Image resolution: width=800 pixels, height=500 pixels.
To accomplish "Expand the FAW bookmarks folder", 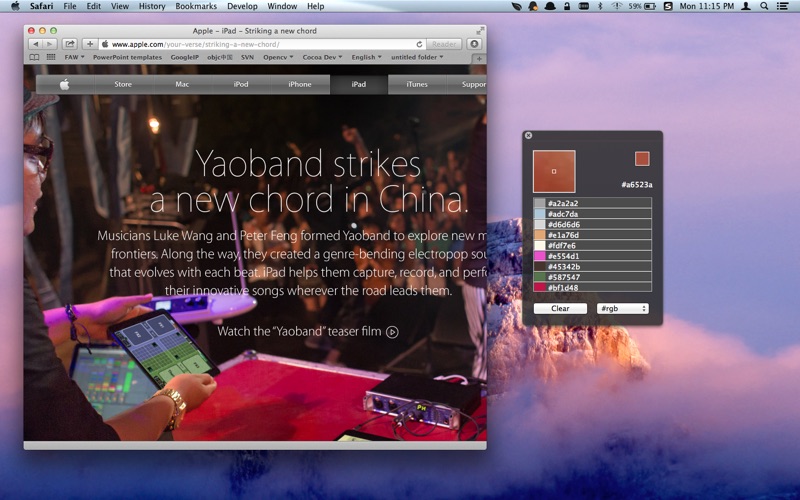I will tap(74, 57).
